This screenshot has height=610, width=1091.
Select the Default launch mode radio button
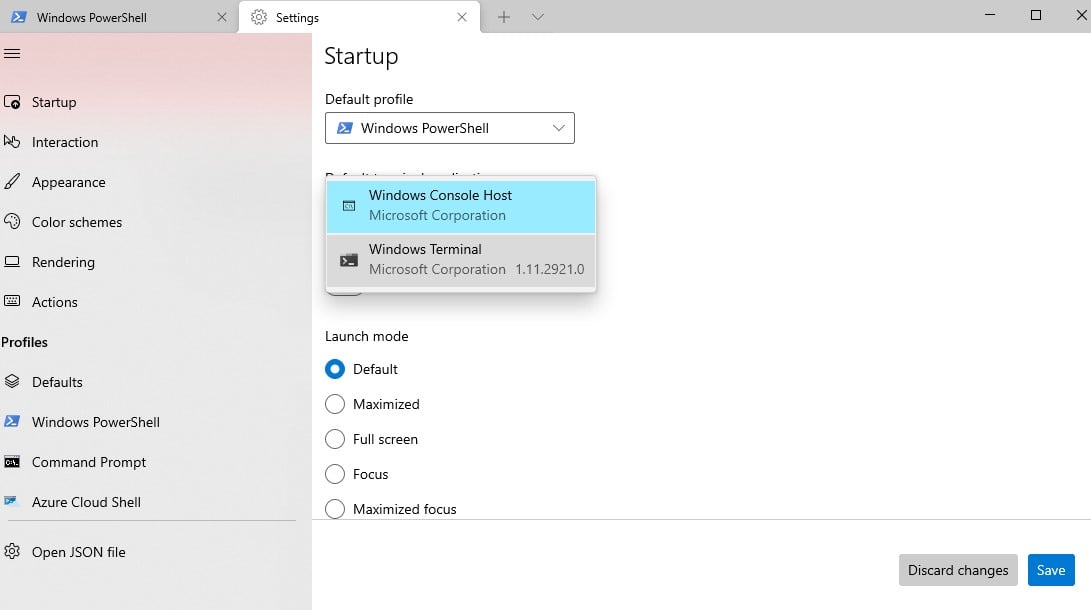coord(335,369)
